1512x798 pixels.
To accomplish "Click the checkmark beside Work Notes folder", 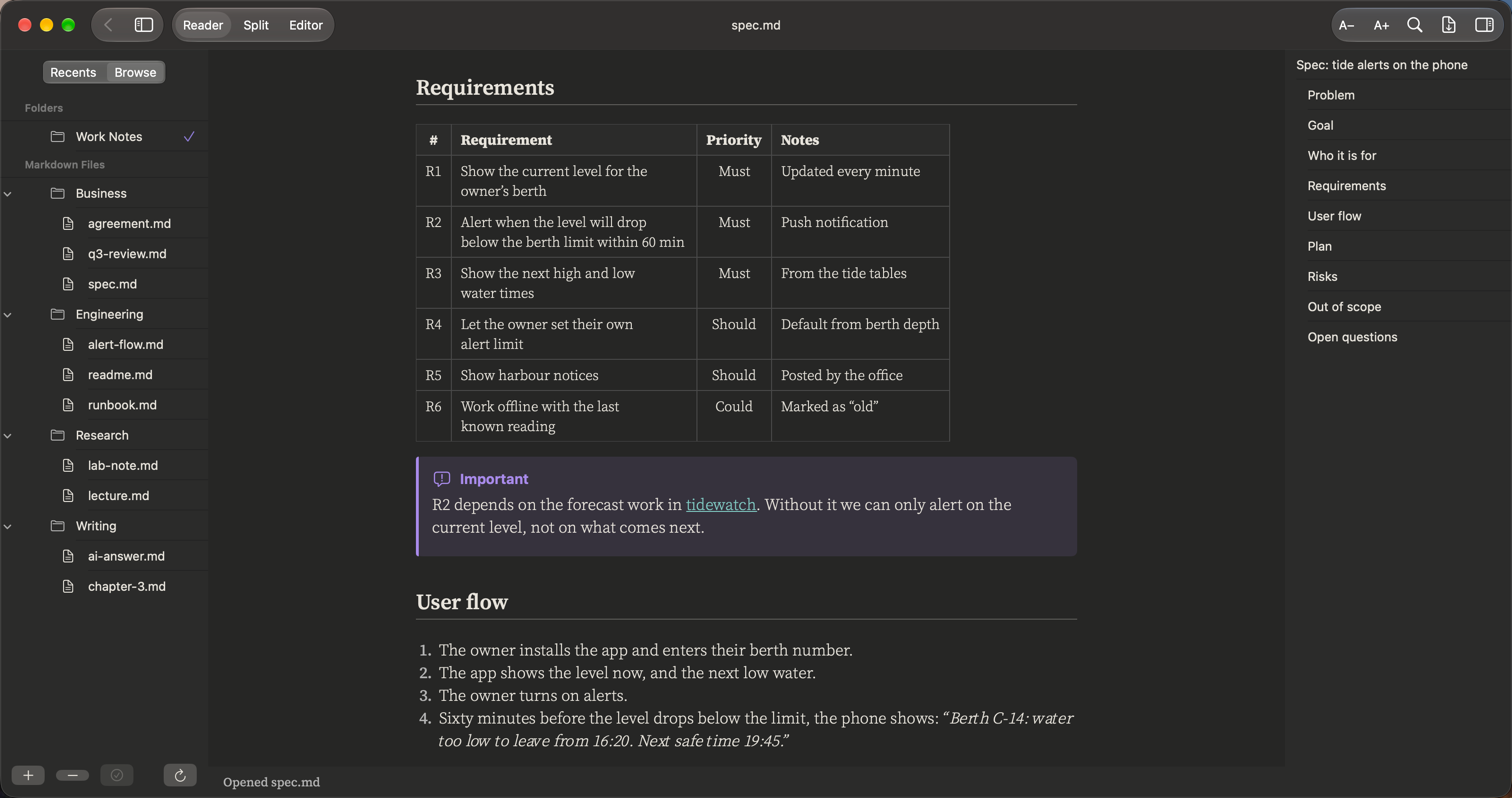I will point(189,137).
